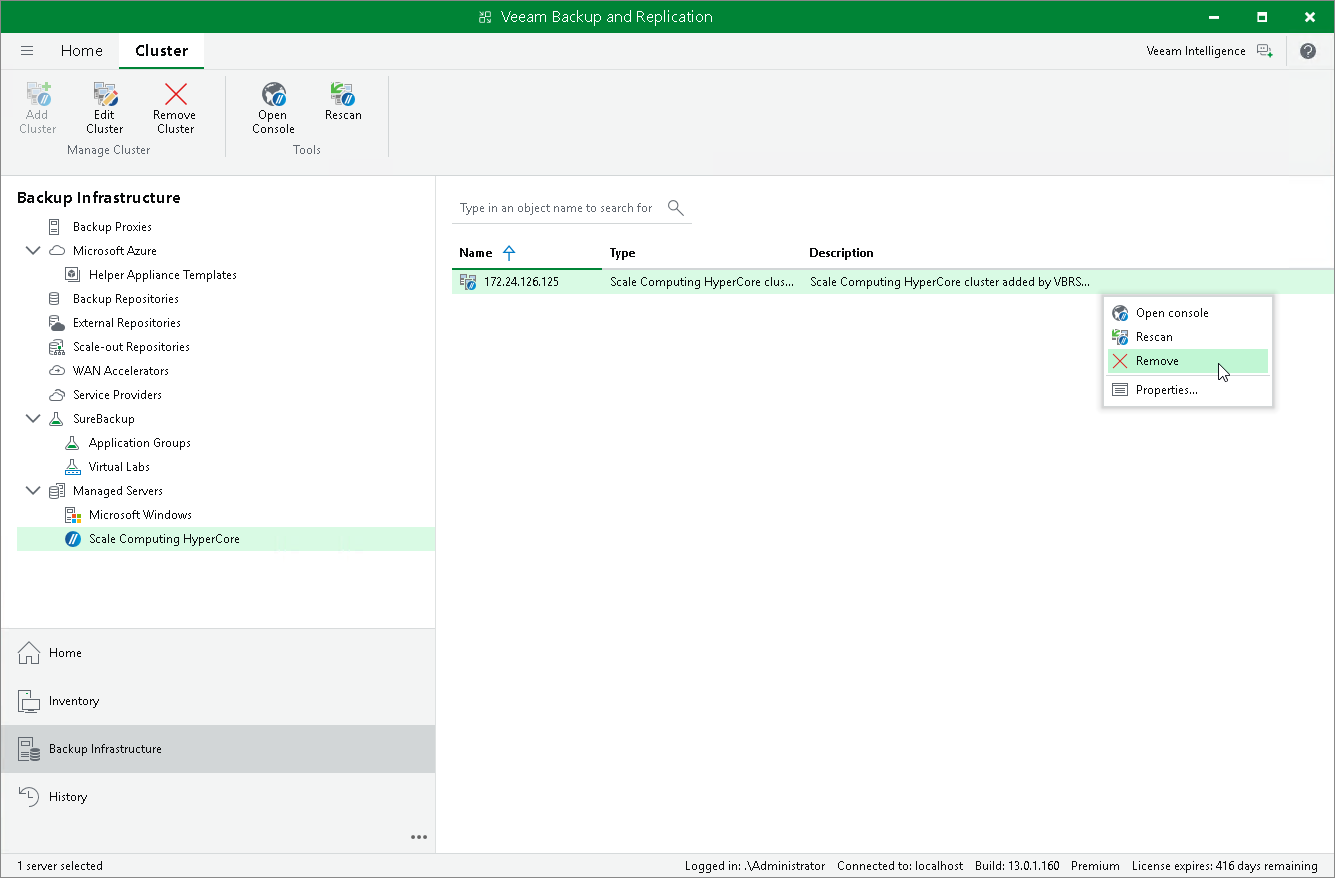Screen dimensions: 1335x878
Task: Select the SureBackup tree node label
Action: [104, 419]
